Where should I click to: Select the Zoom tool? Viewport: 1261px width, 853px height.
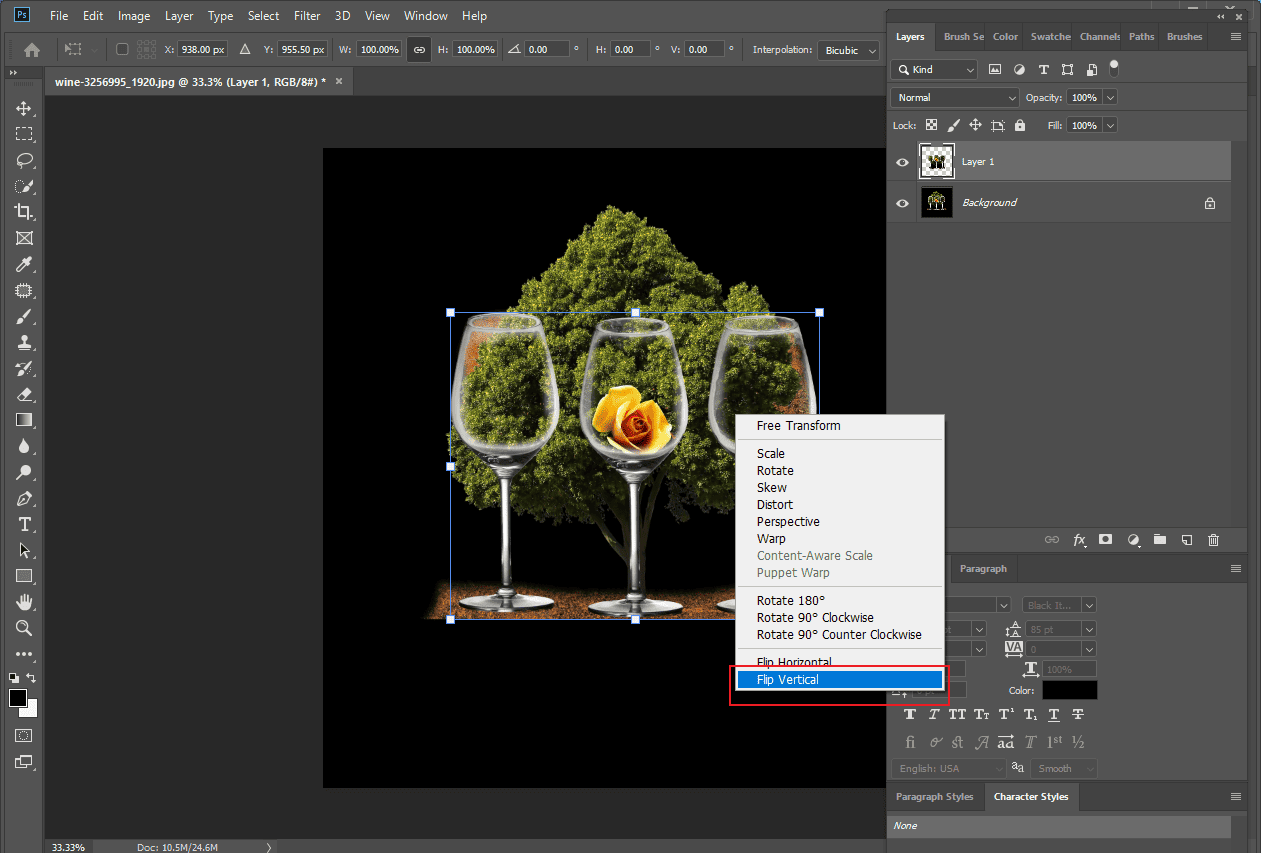pos(24,628)
